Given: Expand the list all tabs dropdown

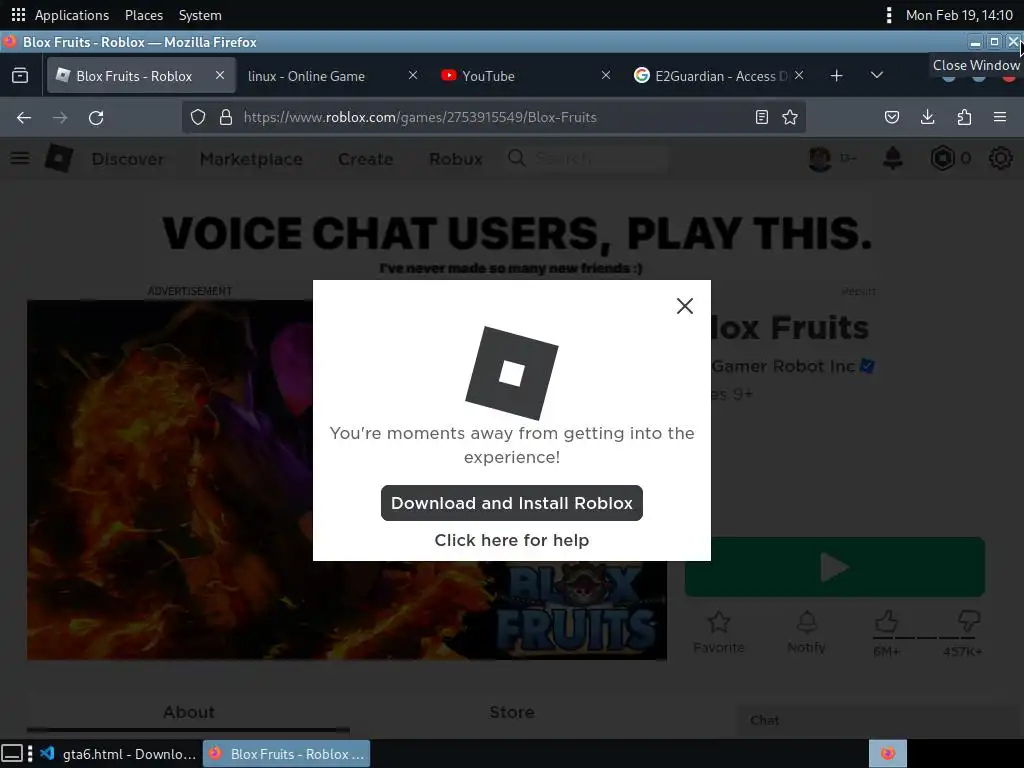Looking at the screenshot, I should click(877, 76).
